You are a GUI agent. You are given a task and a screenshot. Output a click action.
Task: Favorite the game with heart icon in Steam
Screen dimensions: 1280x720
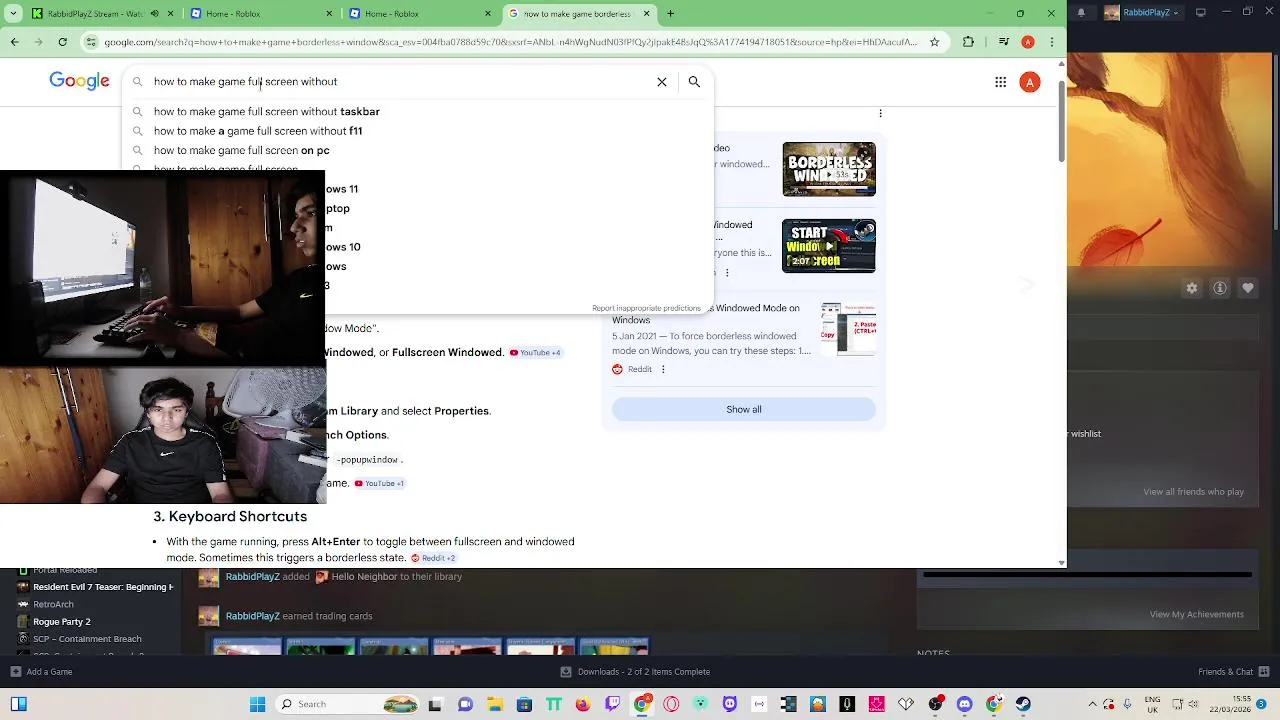click(x=1248, y=288)
